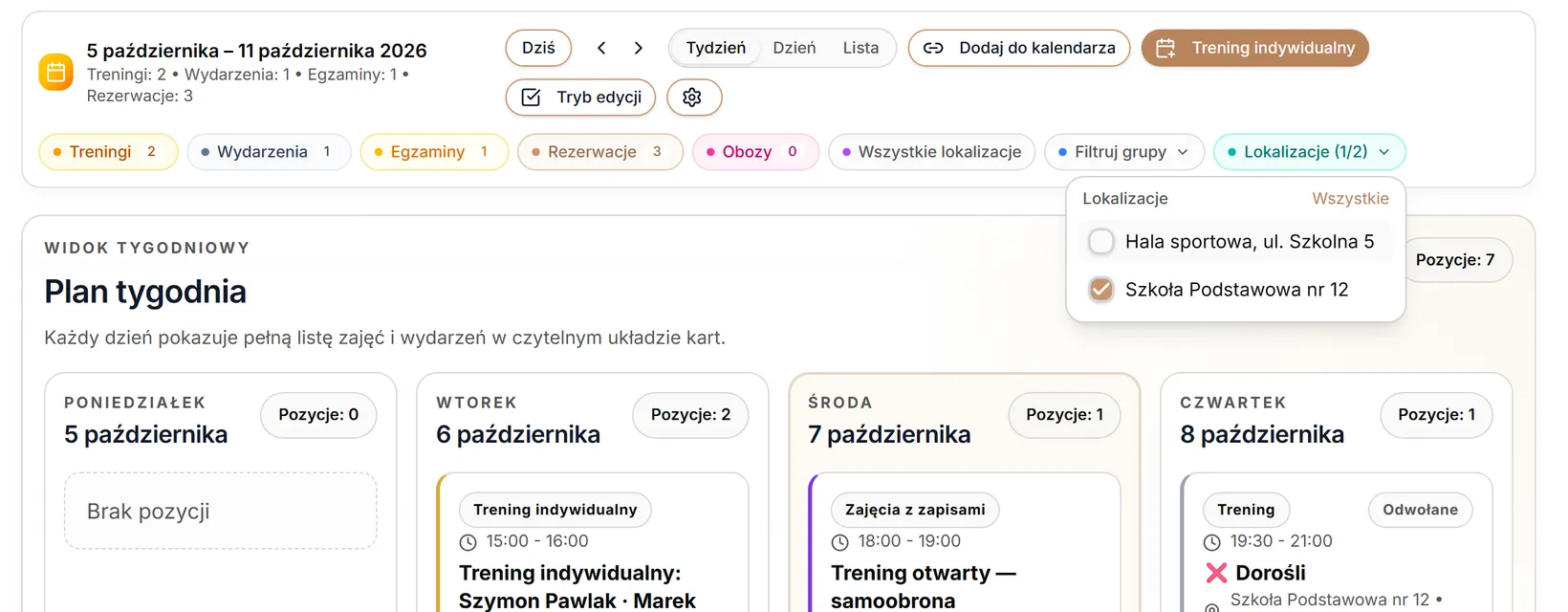Click Trening tag in Czwartek card
The width and height of the screenshot is (1568, 612).
pyautogui.click(x=1246, y=510)
